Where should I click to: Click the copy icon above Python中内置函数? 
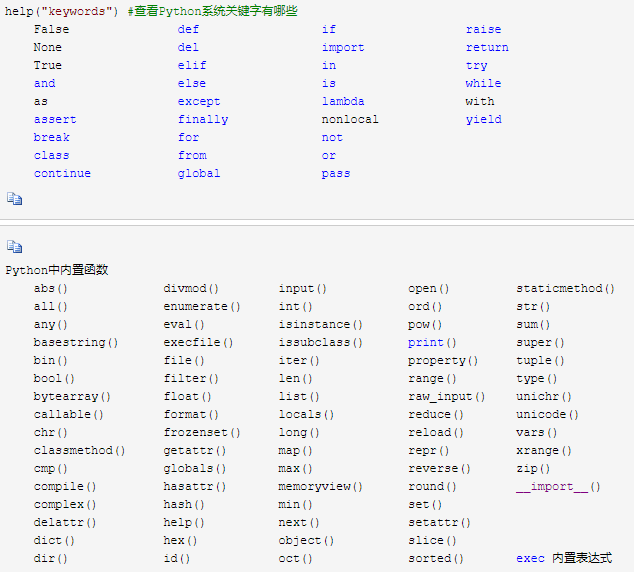(15, 246)
